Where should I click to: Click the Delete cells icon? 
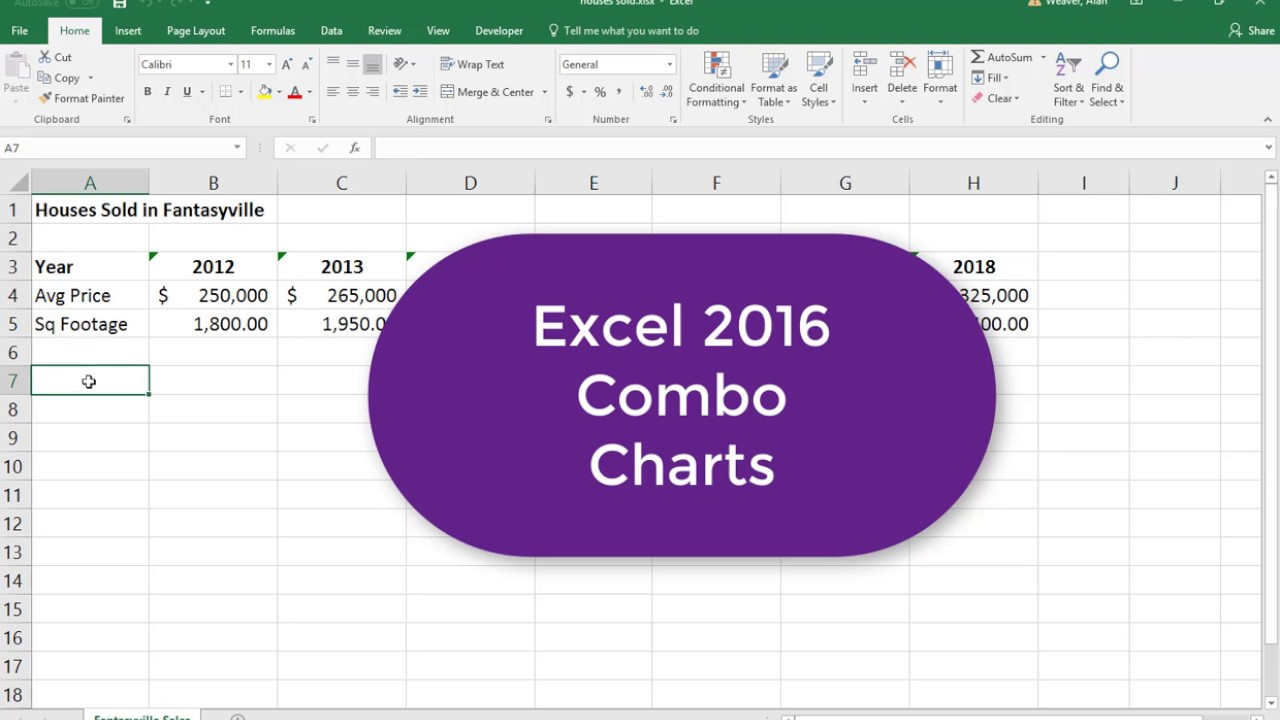[902, 65]
